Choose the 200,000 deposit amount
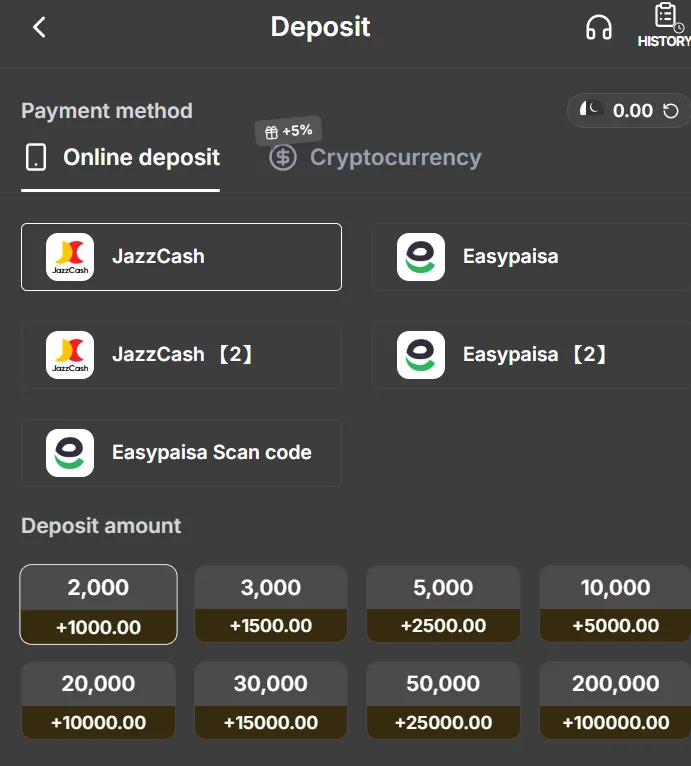Screen dimensions: 691x766 coord(615,701)
